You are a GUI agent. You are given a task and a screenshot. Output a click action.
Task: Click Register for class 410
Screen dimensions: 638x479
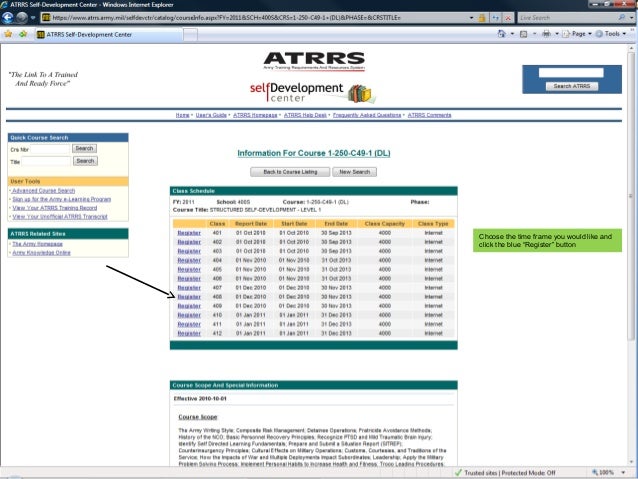[x=189, y=315]
